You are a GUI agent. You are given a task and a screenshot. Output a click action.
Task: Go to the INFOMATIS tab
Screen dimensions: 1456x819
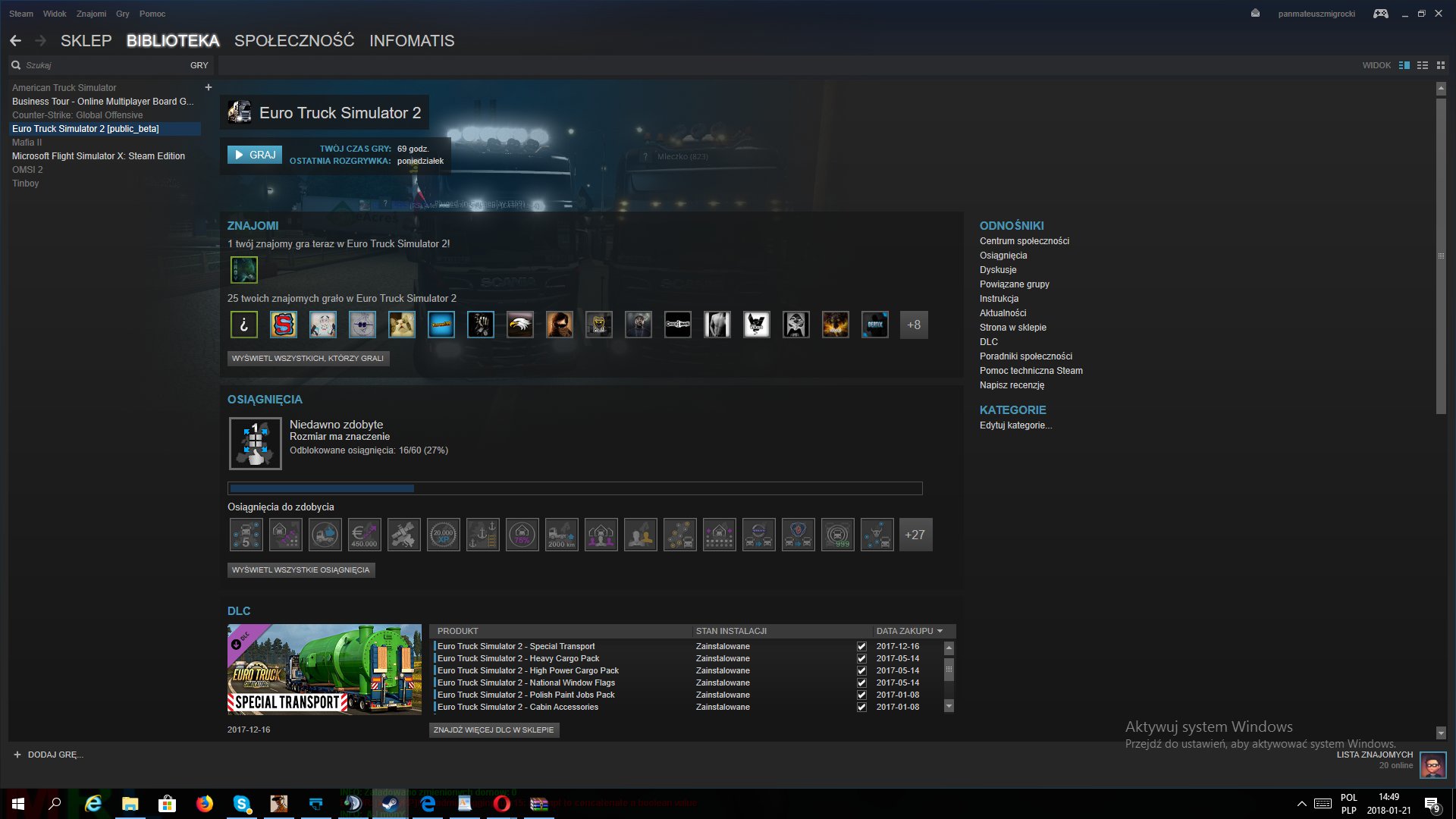pos(412,41)
